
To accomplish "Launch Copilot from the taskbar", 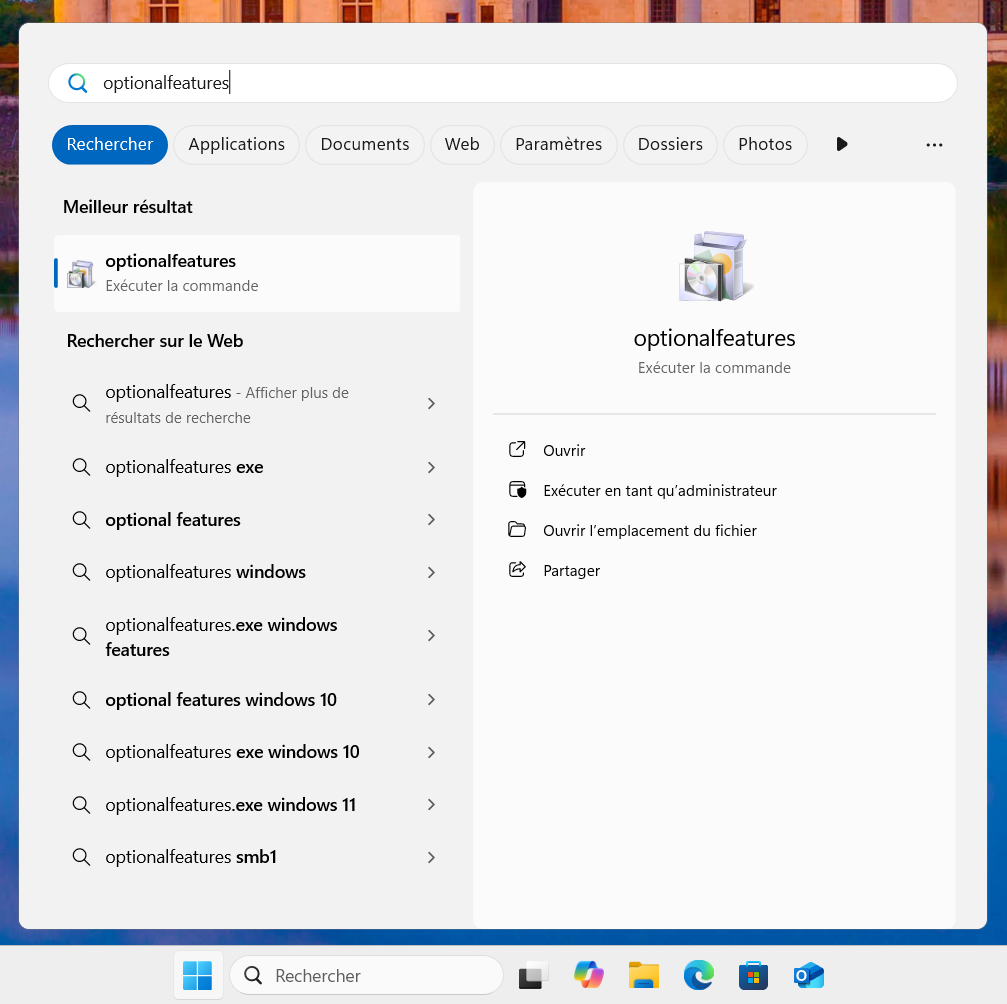I will tap(588, 975).
